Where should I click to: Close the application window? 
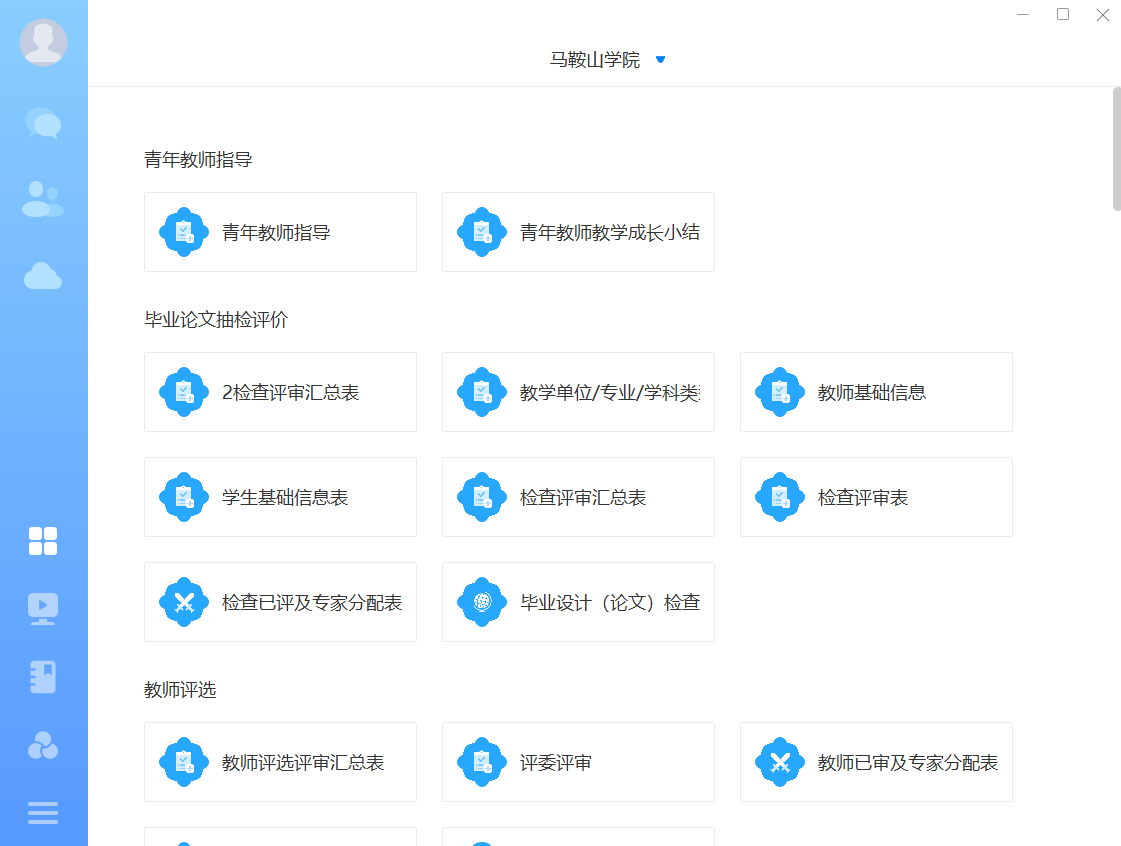[x=1102, y=14]
